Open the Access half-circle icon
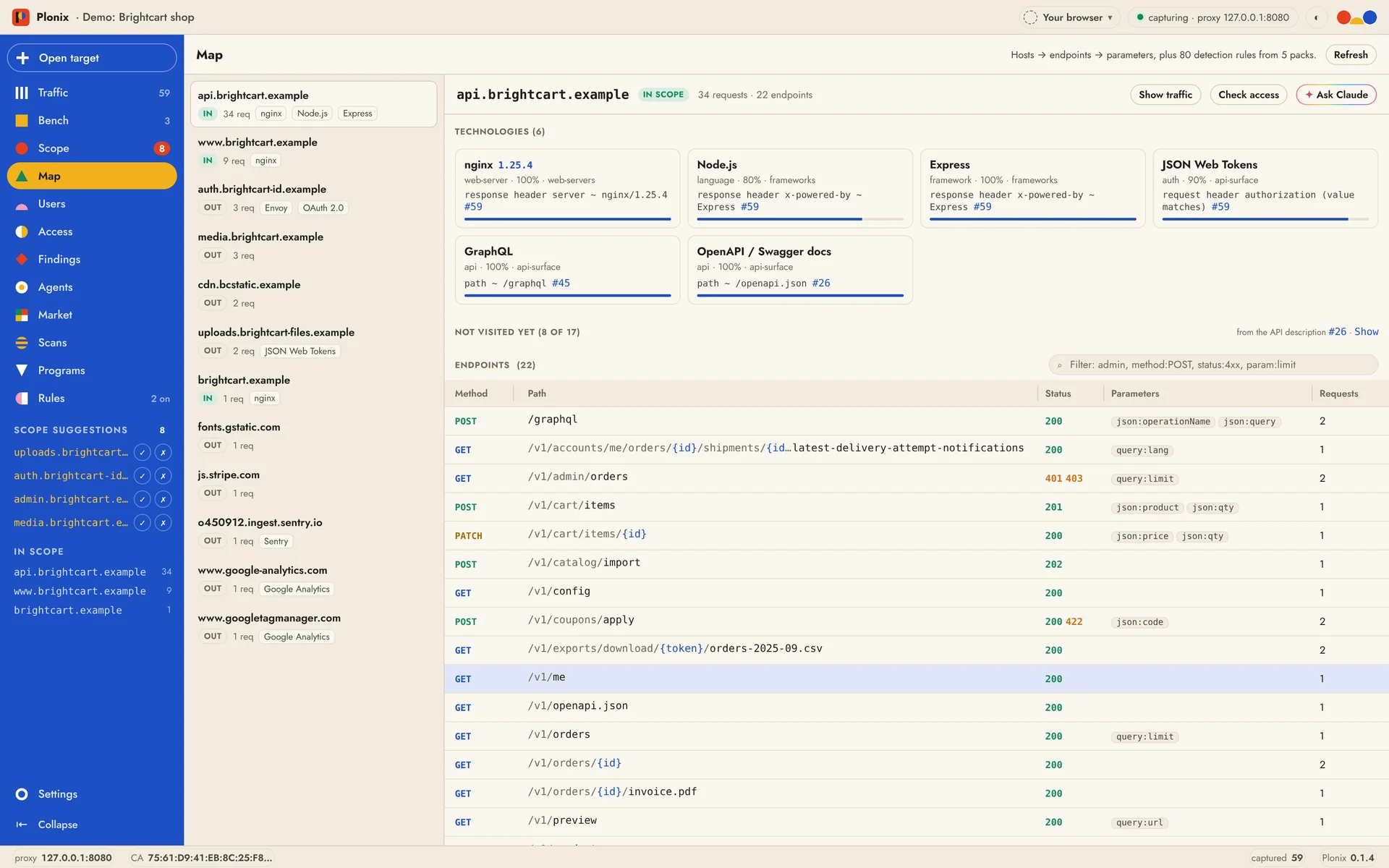The height and width of the screenshot is (868, 1389). (22, 231)
